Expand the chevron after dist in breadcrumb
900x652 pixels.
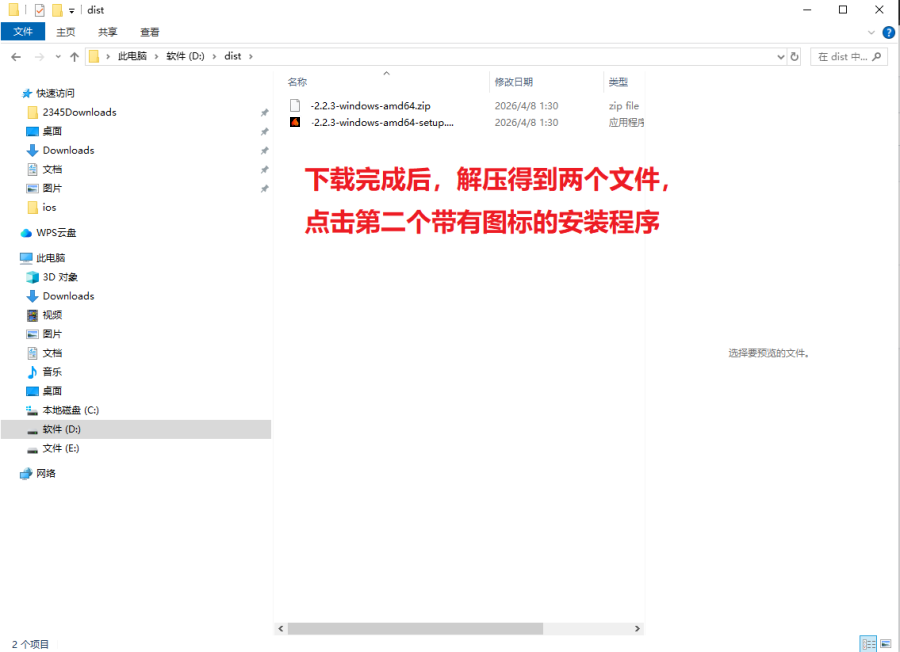click(x=251, y=56)
